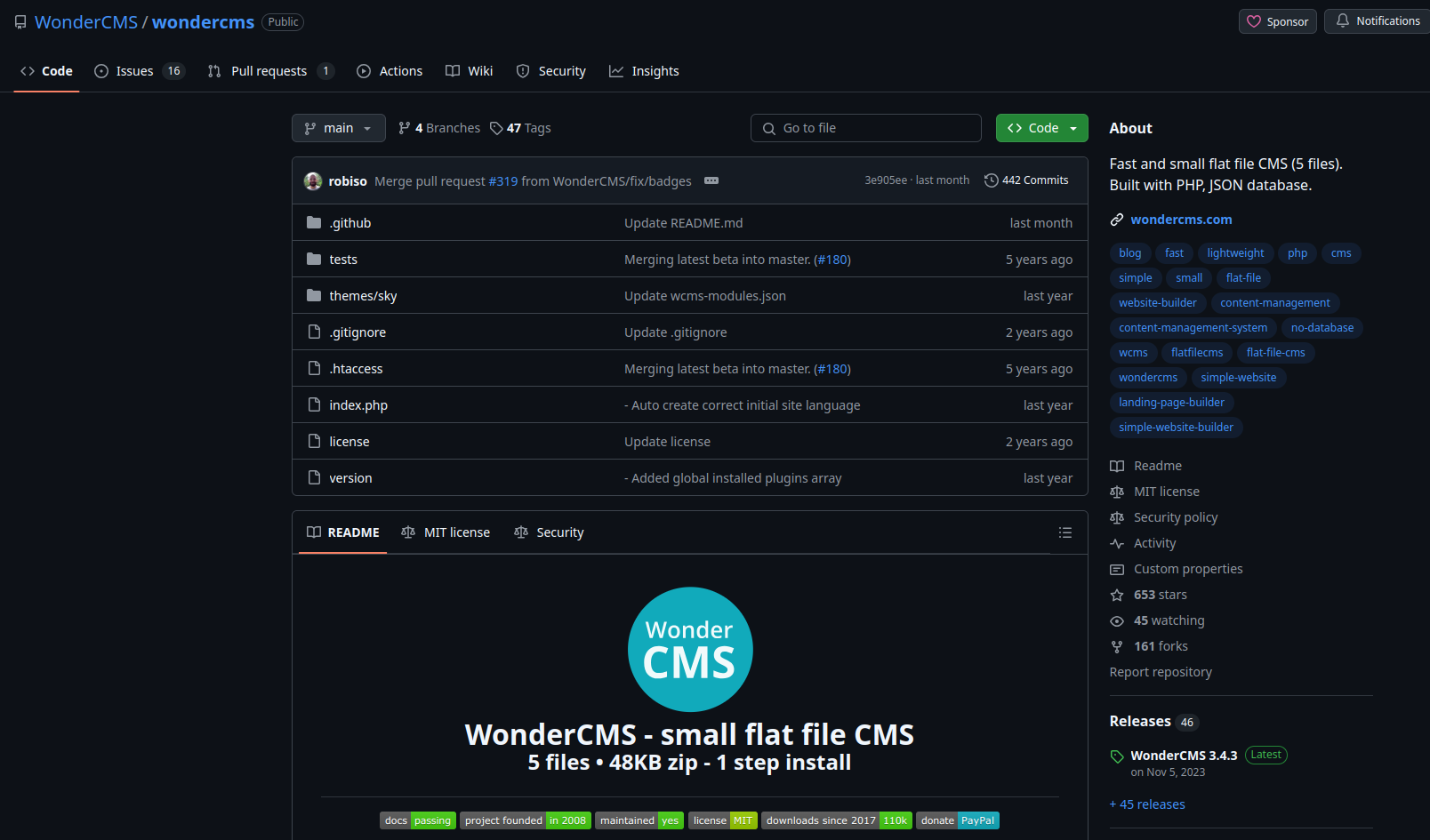Select the landing-page-builder topic tag
The image size is (1430, 840).
[x=1171, y=403]
